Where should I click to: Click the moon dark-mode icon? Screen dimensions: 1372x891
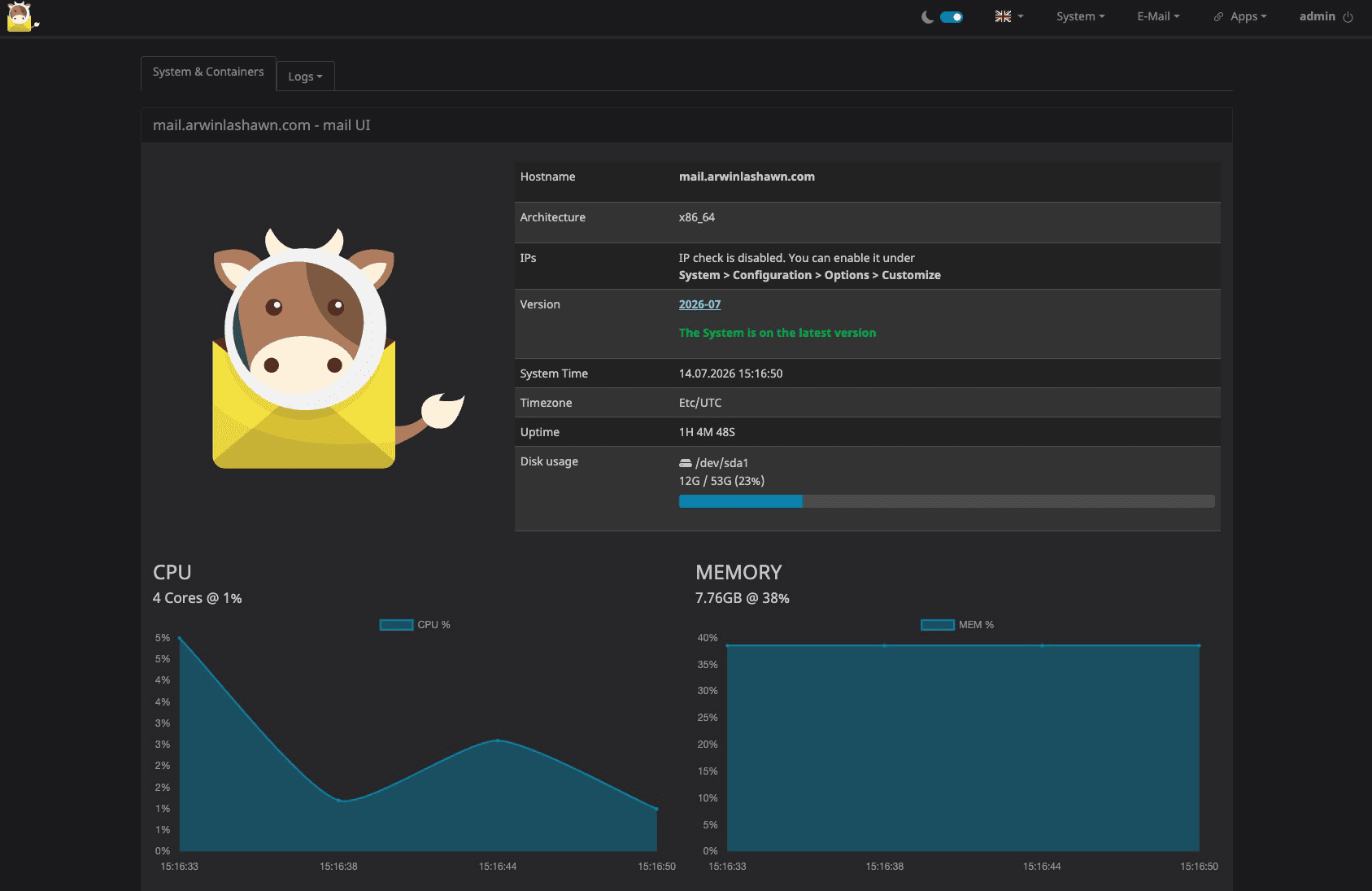click(x=927, y=17)
